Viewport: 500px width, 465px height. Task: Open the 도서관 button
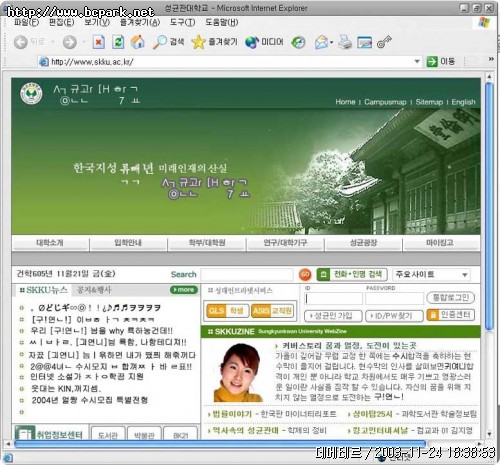pyautogui.click(x=108, y=434)
